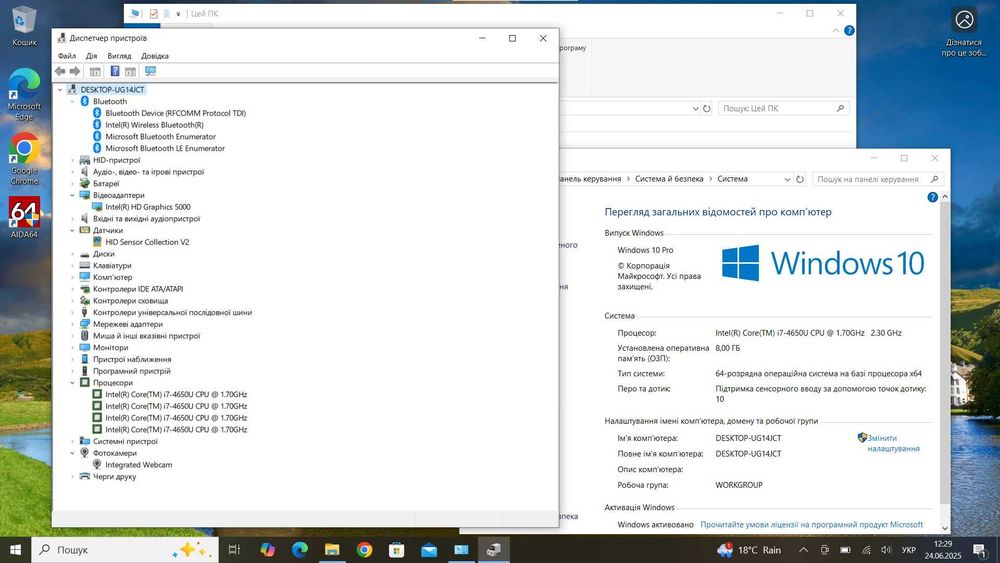Collapse the DESKTOP-UG14JCT root node
The width and height of the screenshot is (1000, 563).
pos(61,90)
